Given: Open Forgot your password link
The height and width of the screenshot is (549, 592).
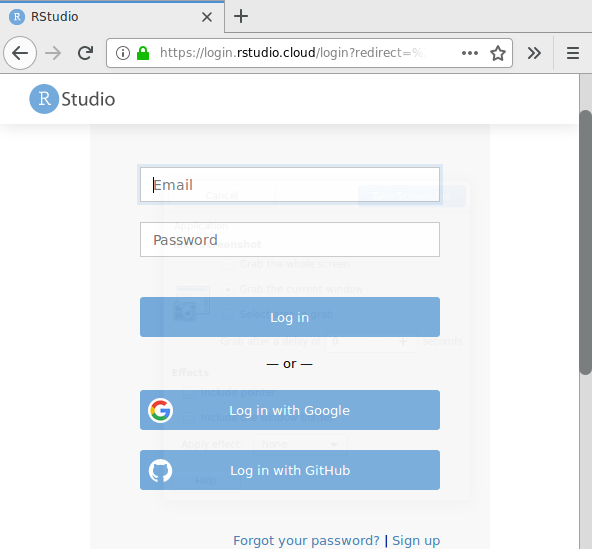Looking at the screenshot, I should [x=306, y=540].
